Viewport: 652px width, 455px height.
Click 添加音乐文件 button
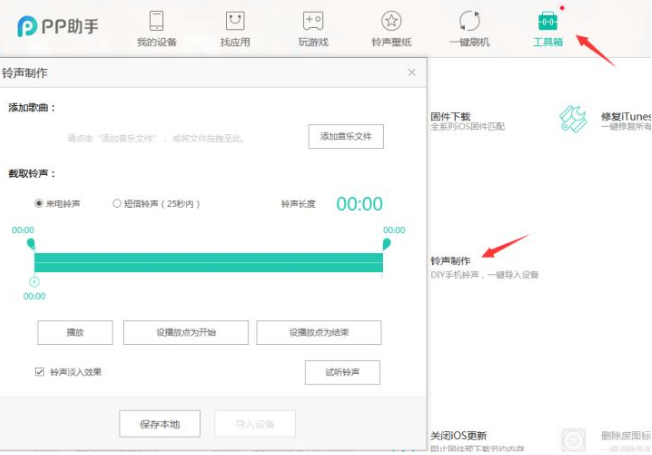345,137
